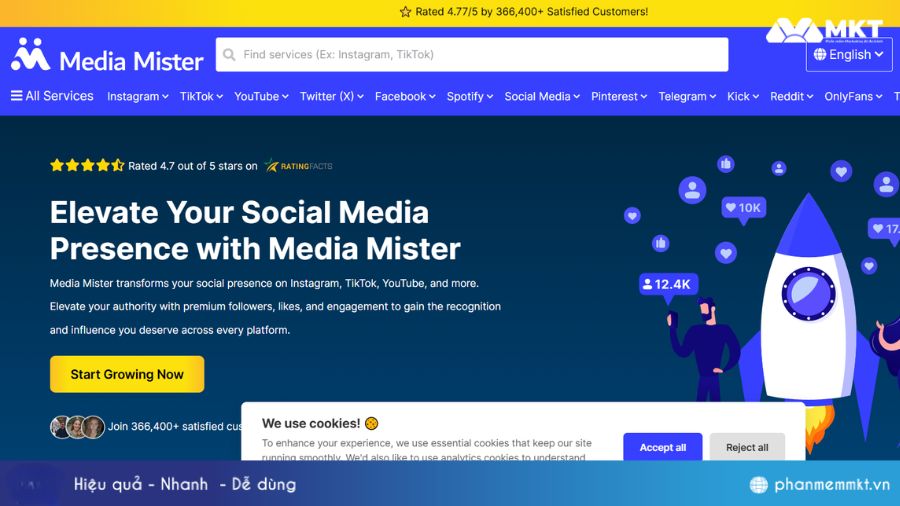Reject all cookies
This screenshot has height=506, width=900.
click(747, 447)
